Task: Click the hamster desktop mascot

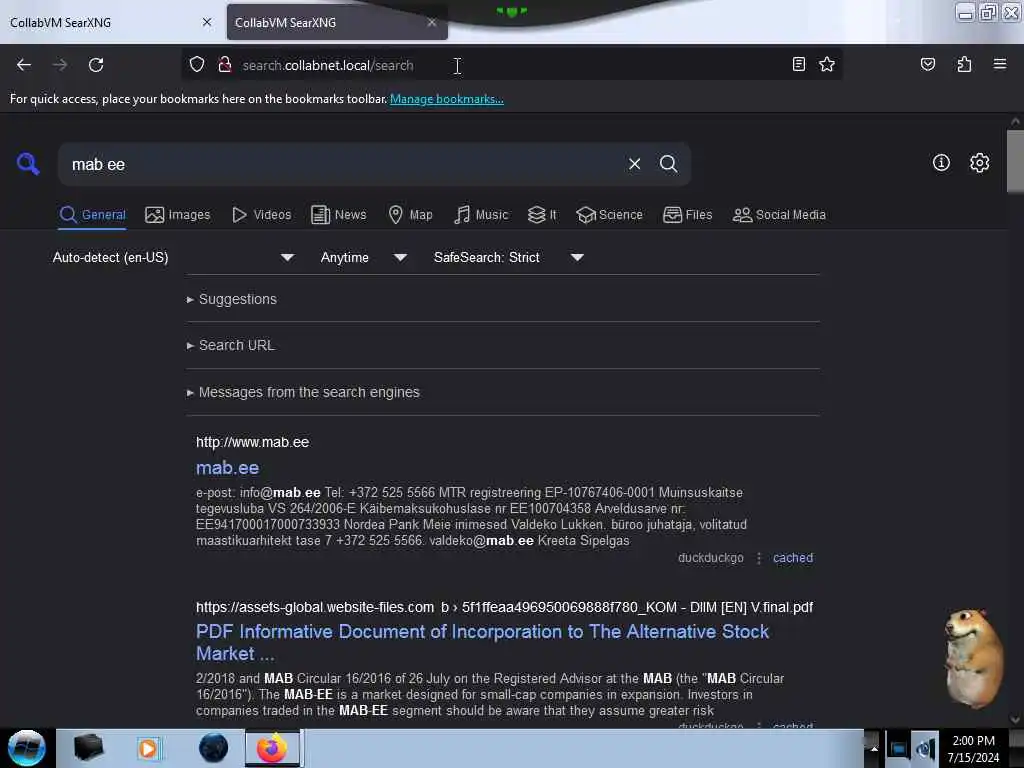Action: coord(973,658)
